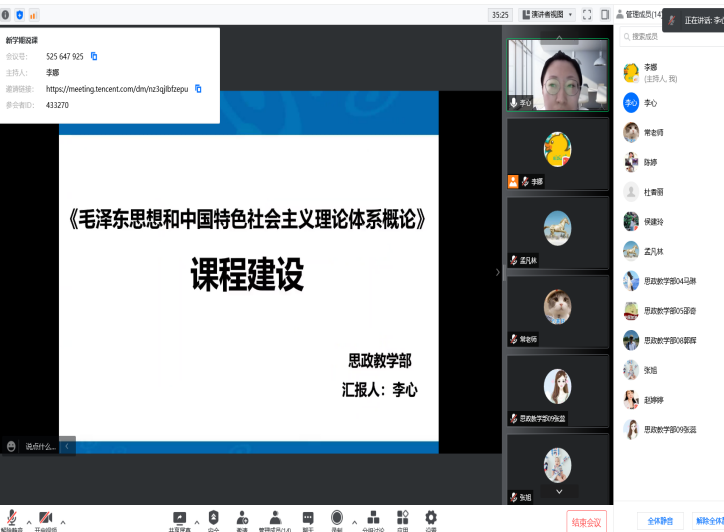Click the meeting info icon at top left
Image resolution: width=724 pixels, height=532 pixels.
(6, 15)
